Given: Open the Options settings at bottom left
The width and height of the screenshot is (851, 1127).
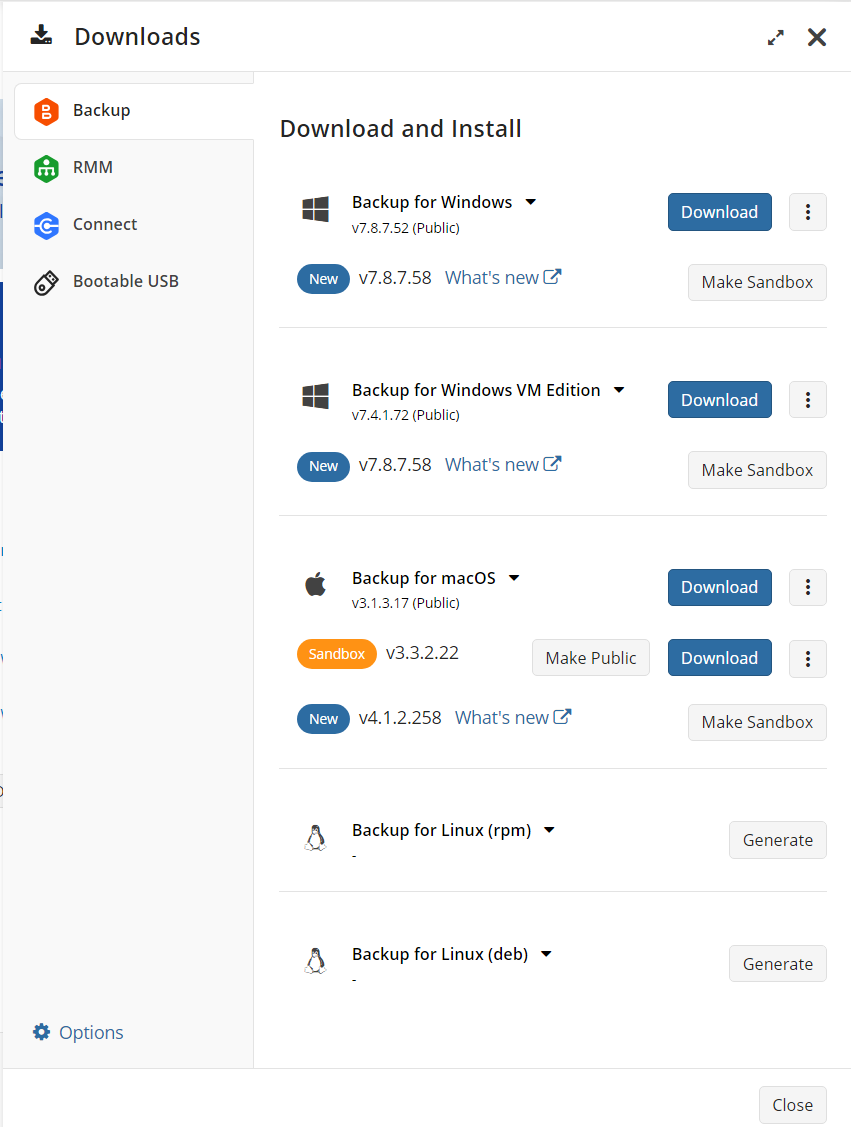Looking at the screenshot, I should coord(77,1031).
